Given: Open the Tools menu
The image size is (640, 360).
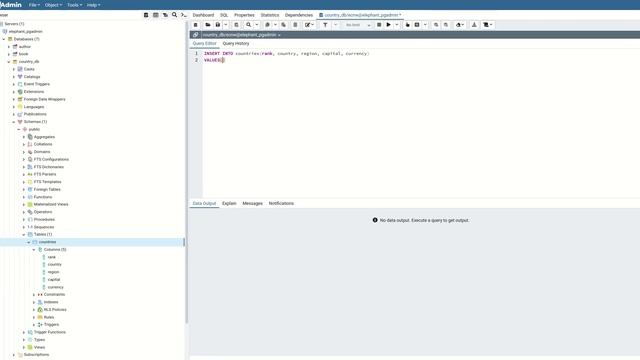Looking at the screenshot, I should pos(74,5).
